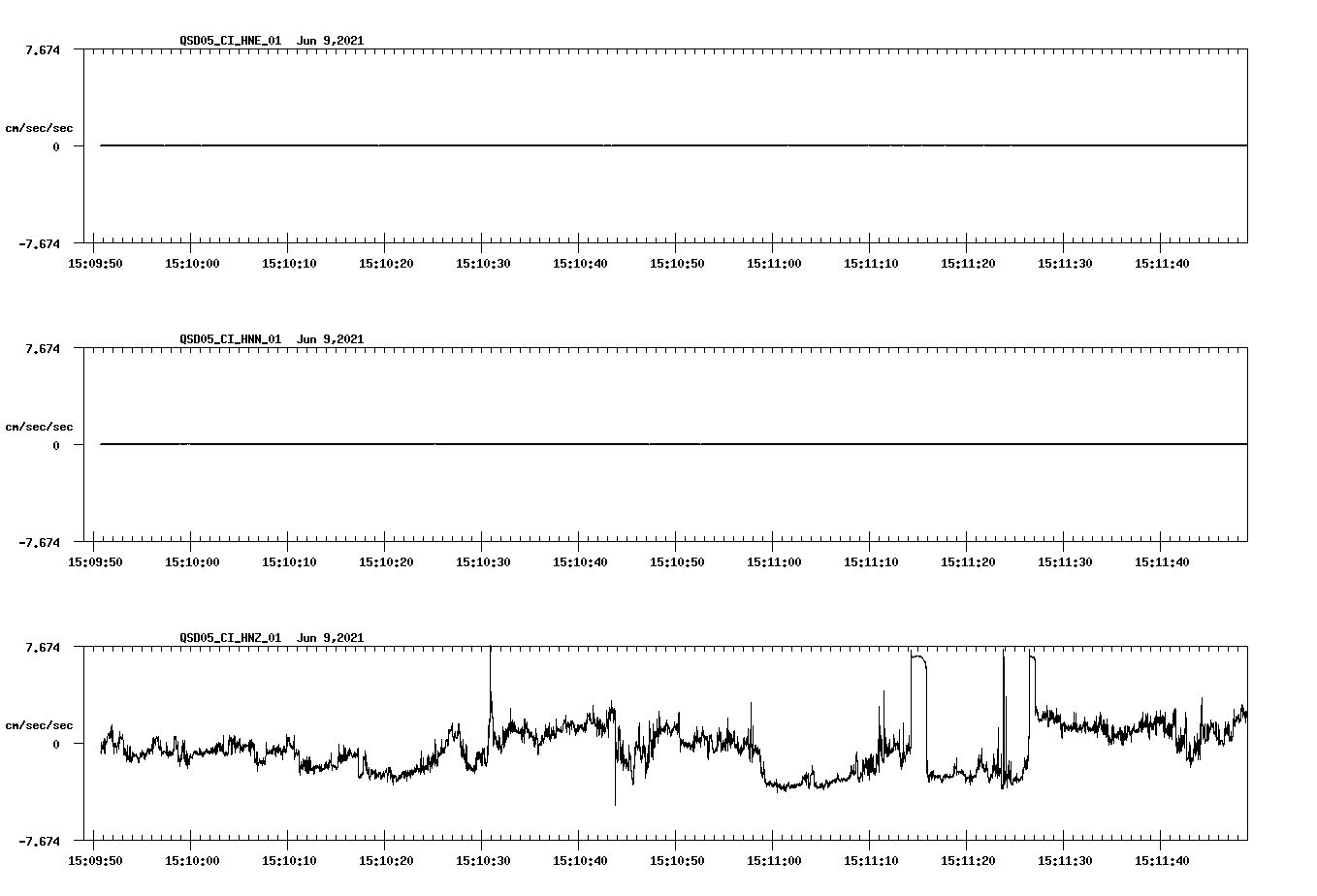Click the 15:10:00 time label under HNZ plot
Viewport: 1317px width, 896px height.
[192, 860]
